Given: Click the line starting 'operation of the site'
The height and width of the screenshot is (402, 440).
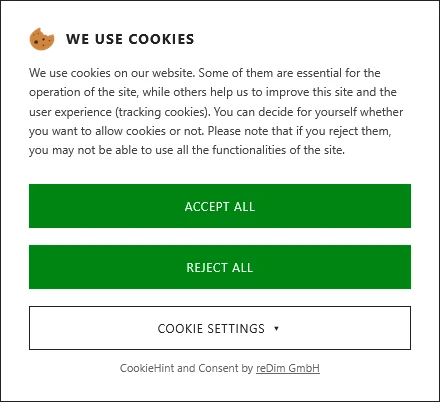Looking at the screenshot, I should [x=213, y=92].
